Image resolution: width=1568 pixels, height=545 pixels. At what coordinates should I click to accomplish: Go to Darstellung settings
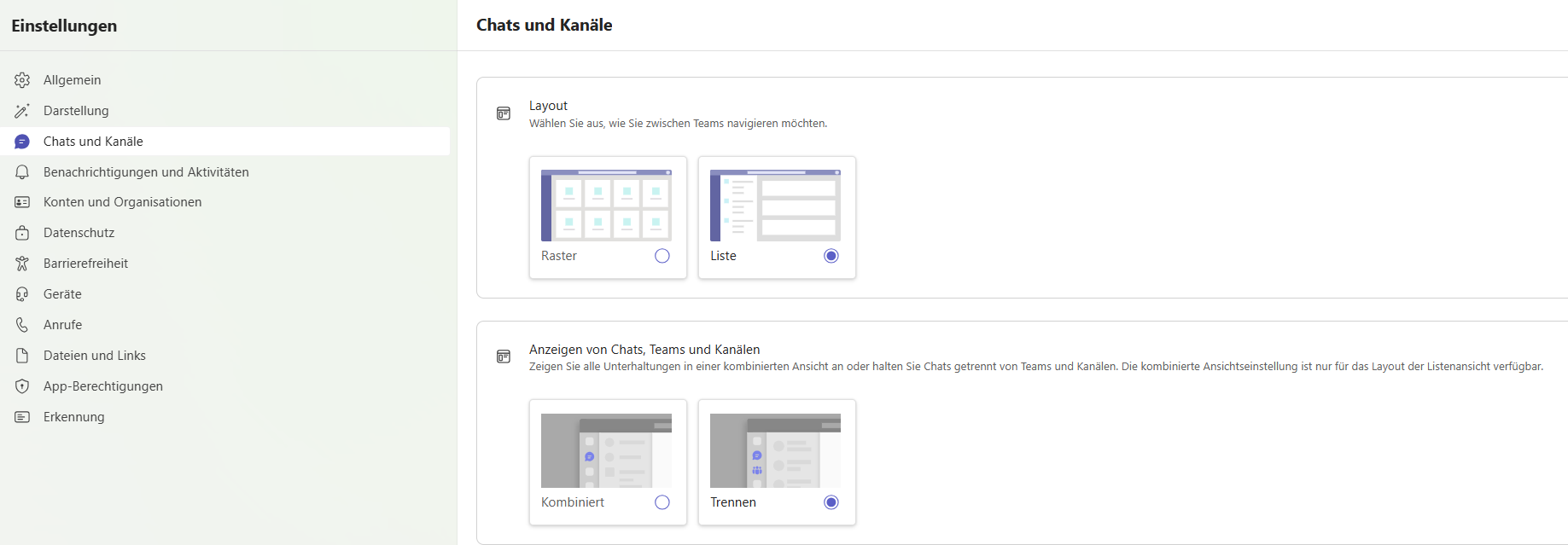pyautogui.click(x=225, y=111)
